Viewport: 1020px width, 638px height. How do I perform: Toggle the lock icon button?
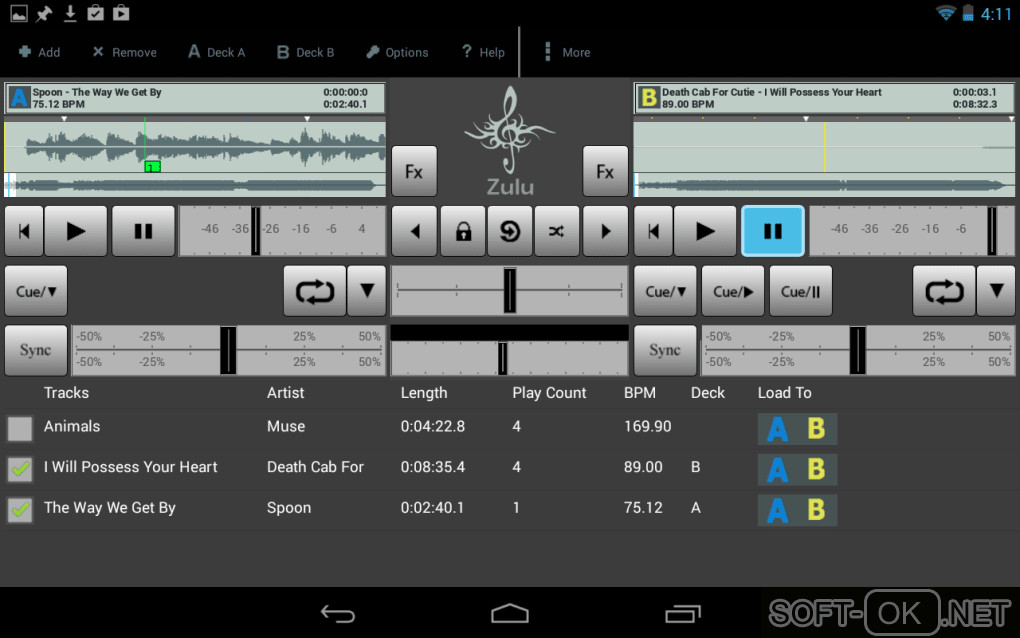click(x=463, y=231)
